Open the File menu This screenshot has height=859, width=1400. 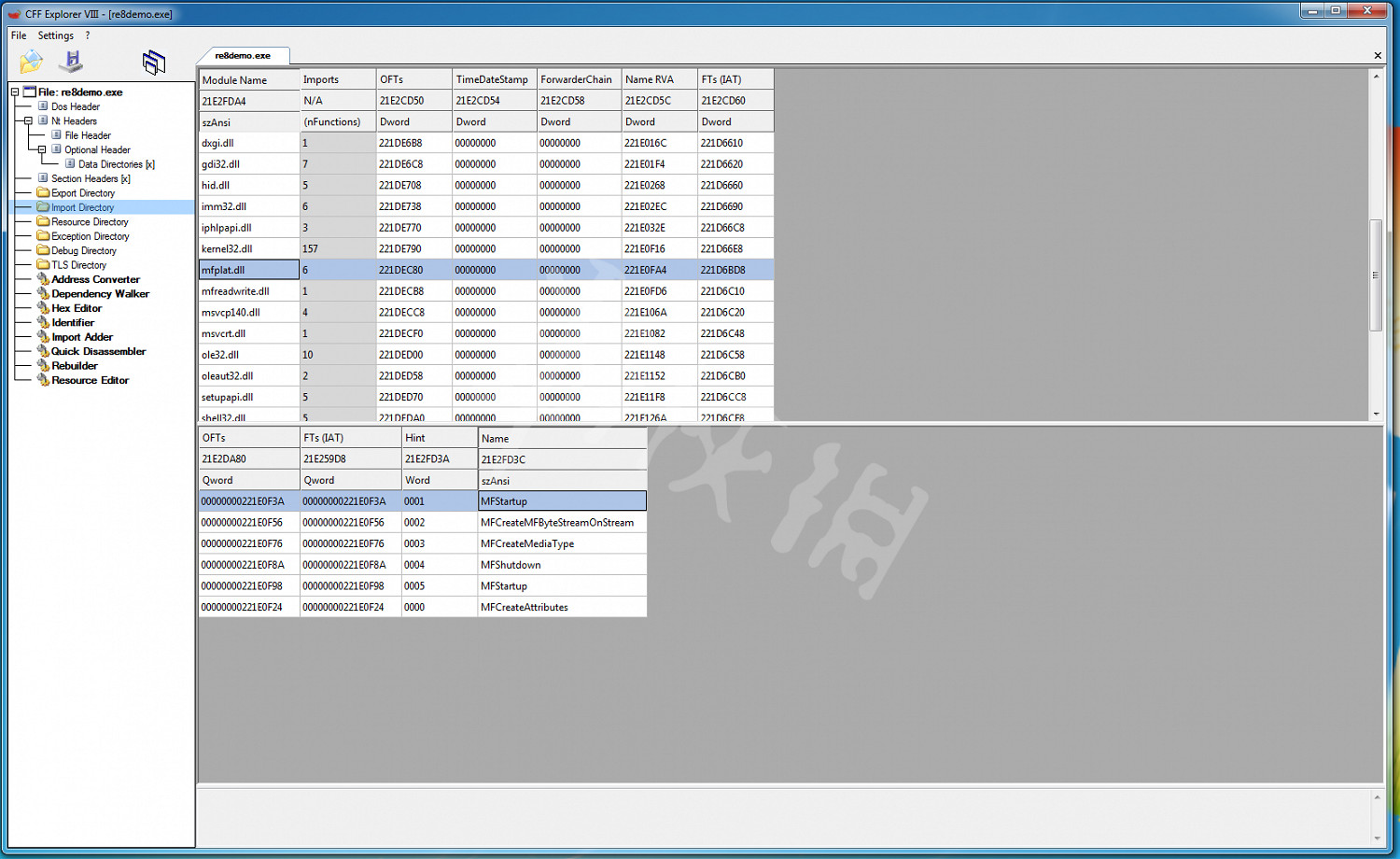[17, 35]
